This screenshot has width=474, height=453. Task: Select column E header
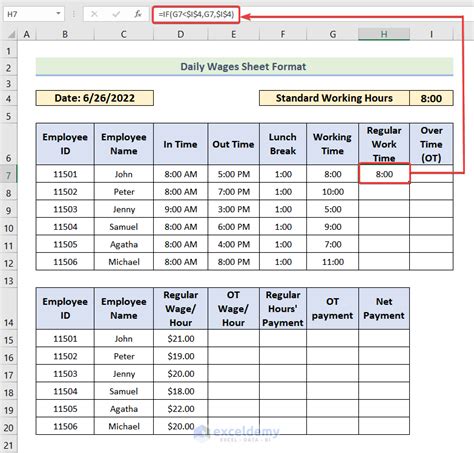[233, 34]
